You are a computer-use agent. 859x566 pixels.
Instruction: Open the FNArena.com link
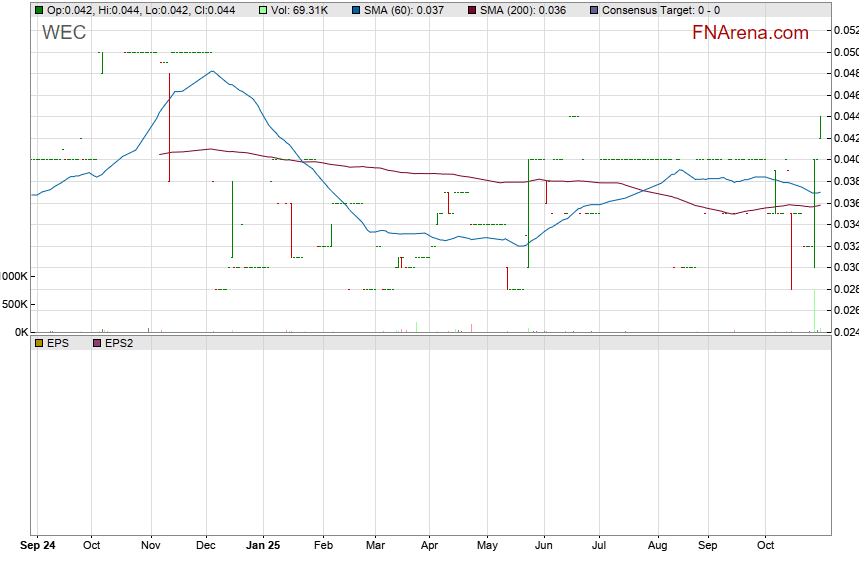(750, 33)
